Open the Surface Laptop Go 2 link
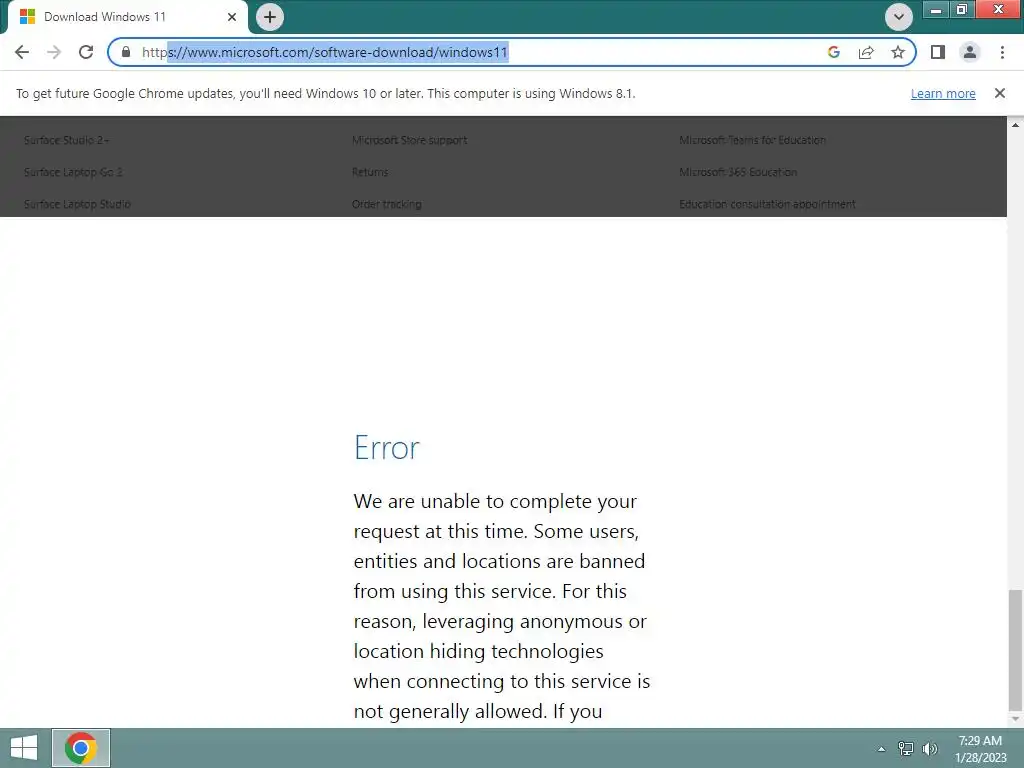1024x768 pixels. (x=73, y=172)
